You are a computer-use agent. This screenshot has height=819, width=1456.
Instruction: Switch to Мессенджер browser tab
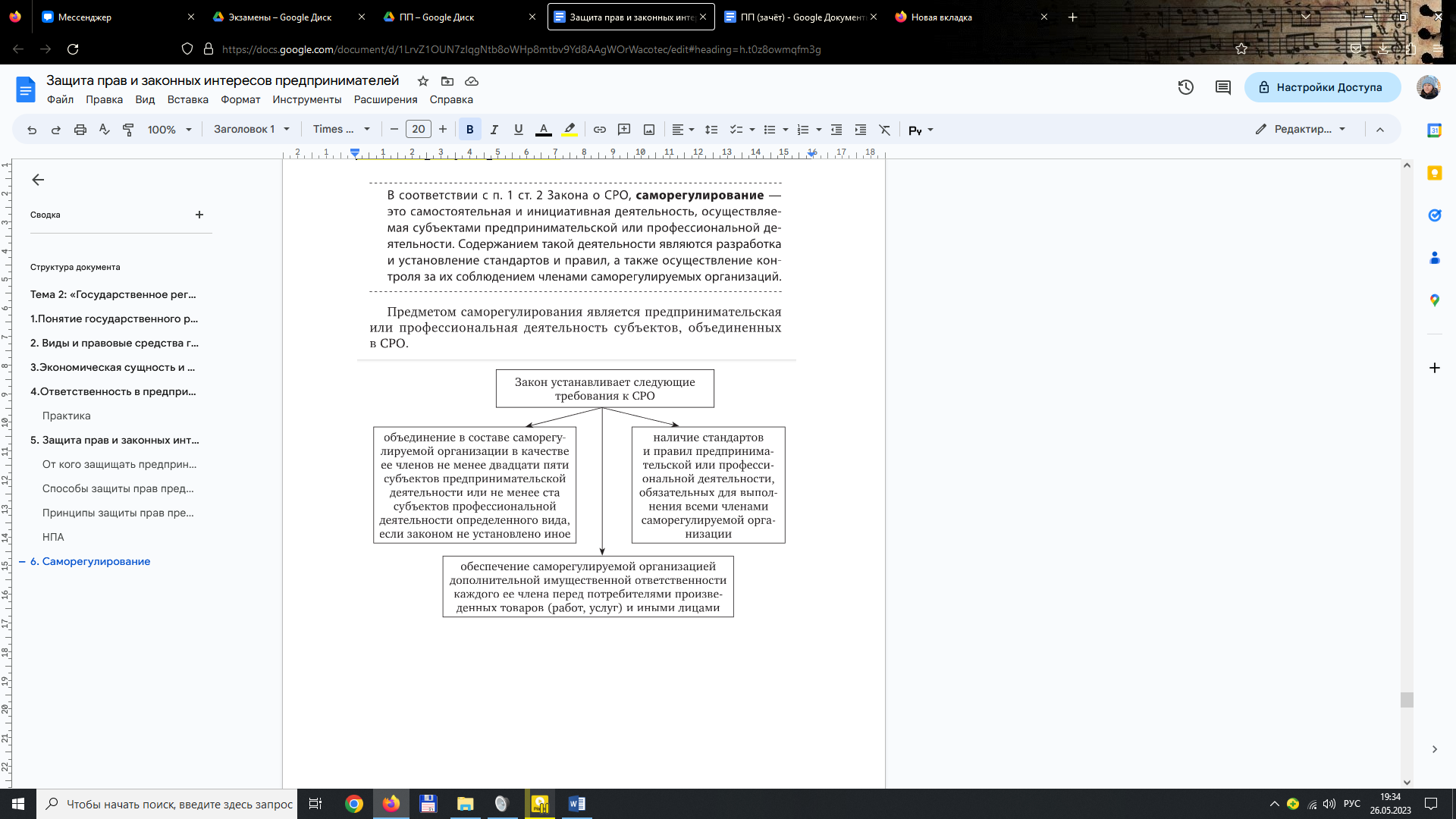84,17
